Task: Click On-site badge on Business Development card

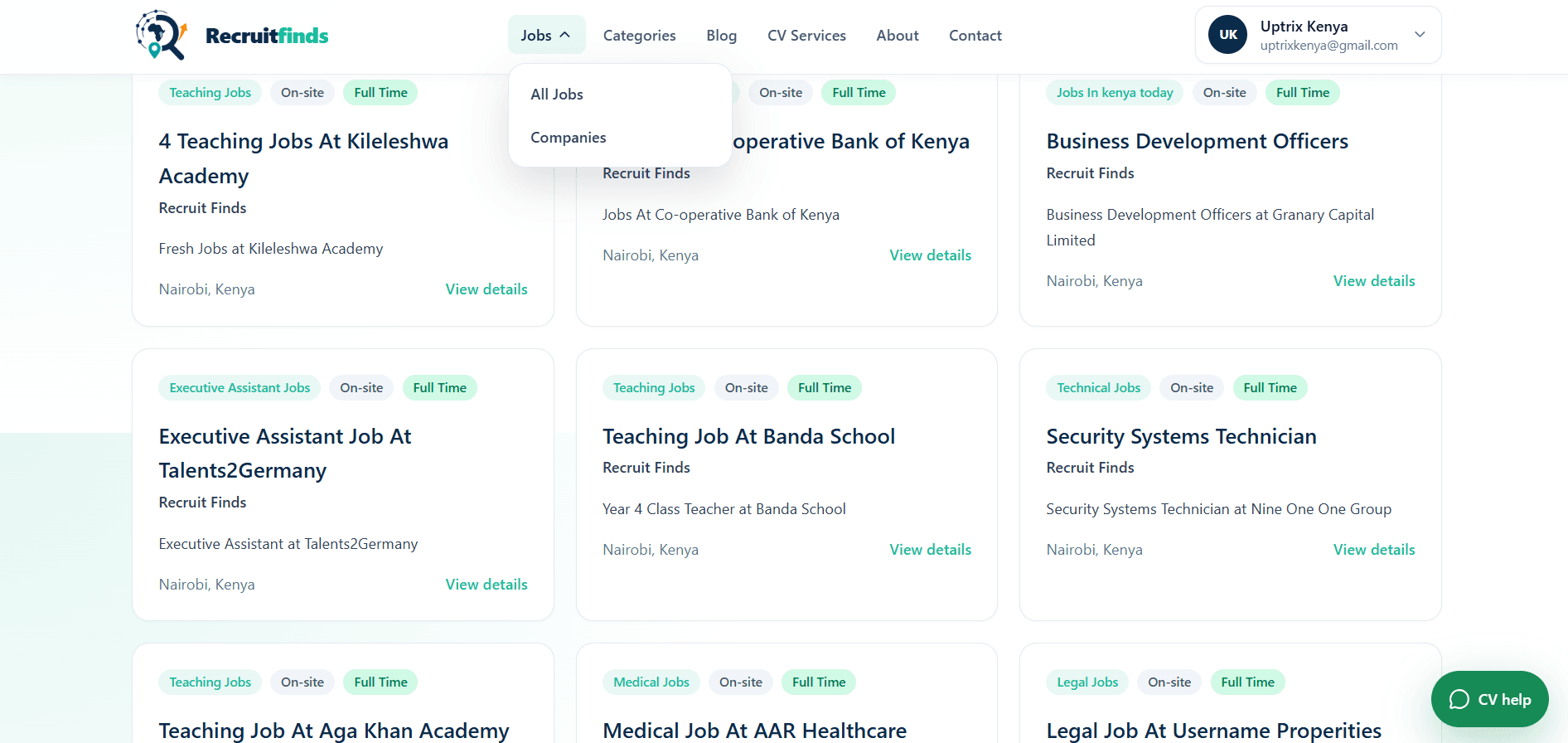Action: coord(1224,93)
